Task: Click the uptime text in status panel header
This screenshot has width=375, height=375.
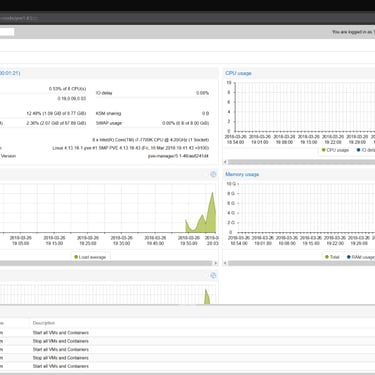Action: click(10, 73)
